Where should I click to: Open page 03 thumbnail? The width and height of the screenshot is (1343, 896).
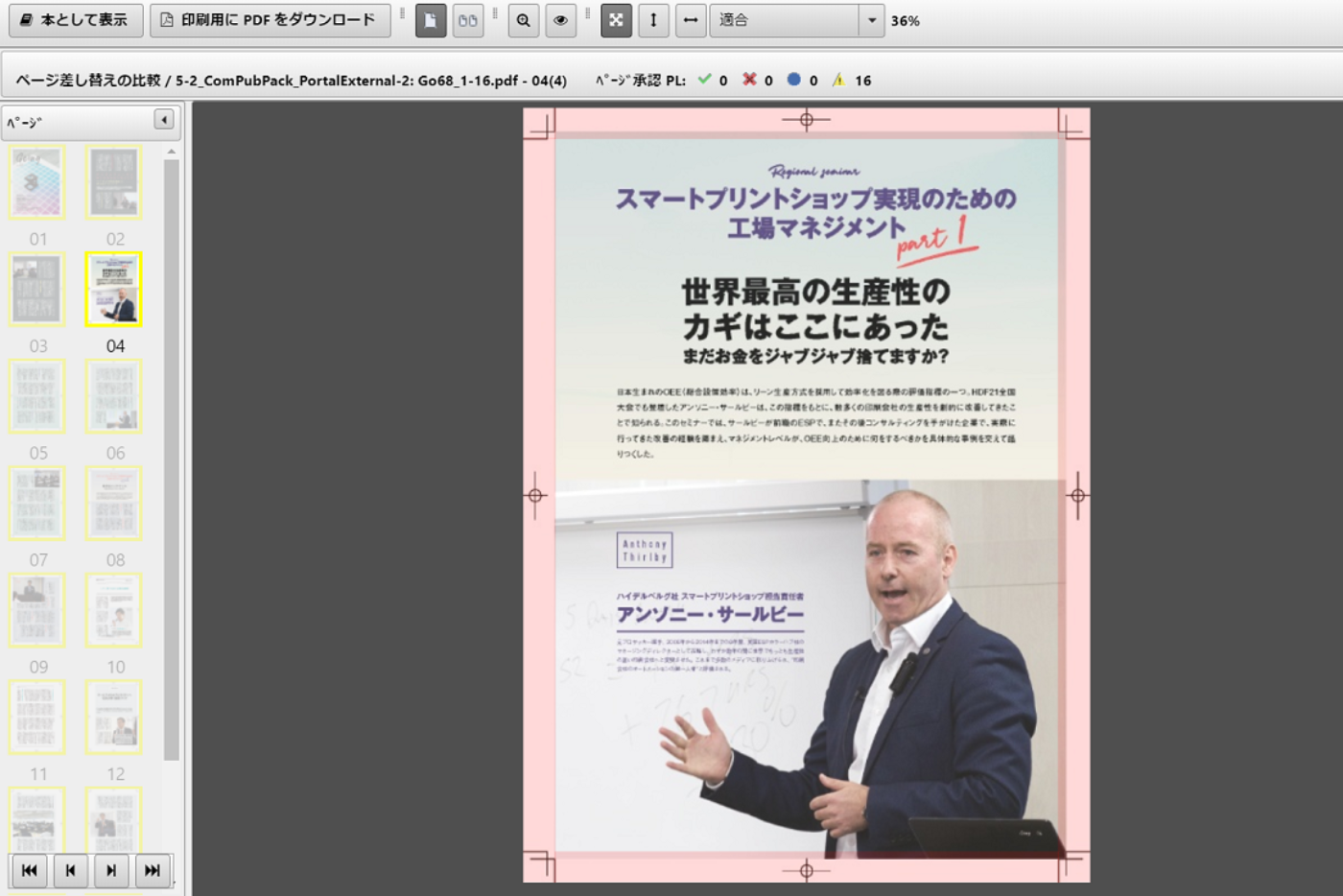pyautogui.click(x=37, y=289)
